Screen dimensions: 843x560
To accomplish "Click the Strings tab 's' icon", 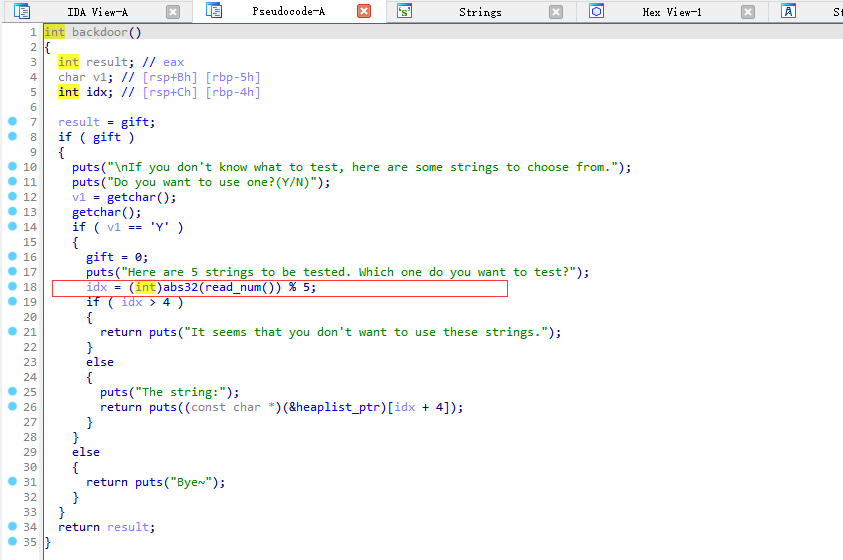I will point(404,11).
